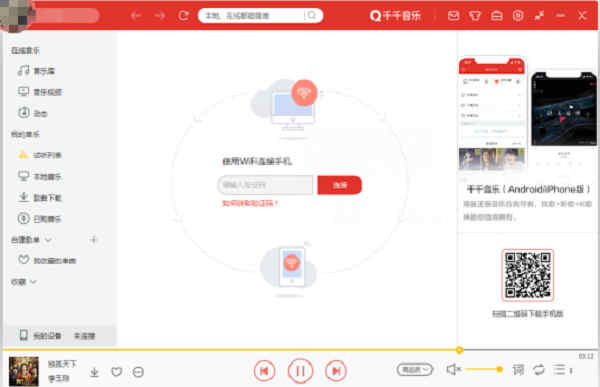The image size is (600, 387).
Task: Open the music library note icon in sidebar
Action: point(23,70)
